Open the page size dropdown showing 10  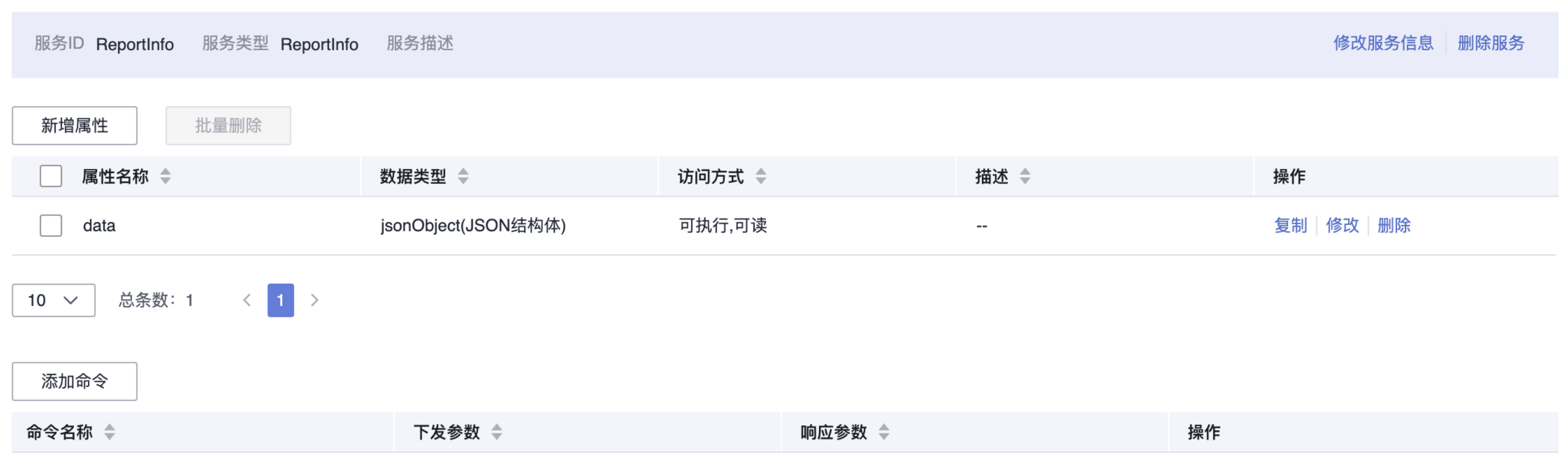[54, 300]
